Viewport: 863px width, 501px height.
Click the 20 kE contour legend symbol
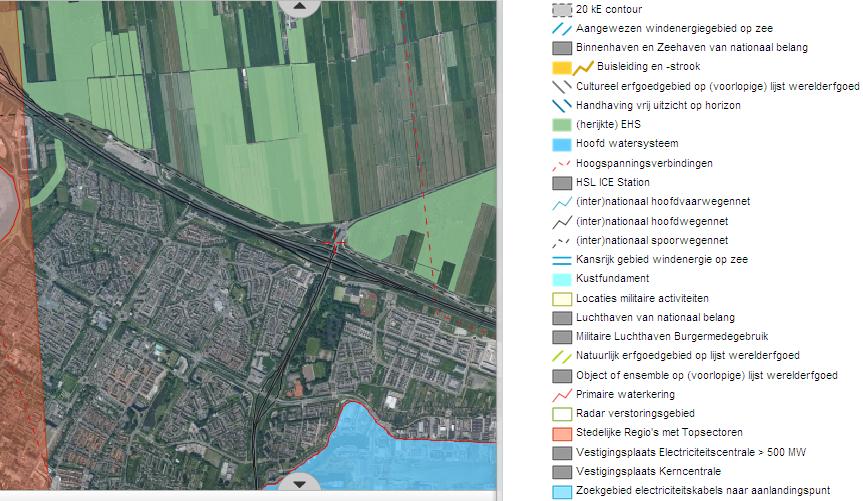[562, 10]
